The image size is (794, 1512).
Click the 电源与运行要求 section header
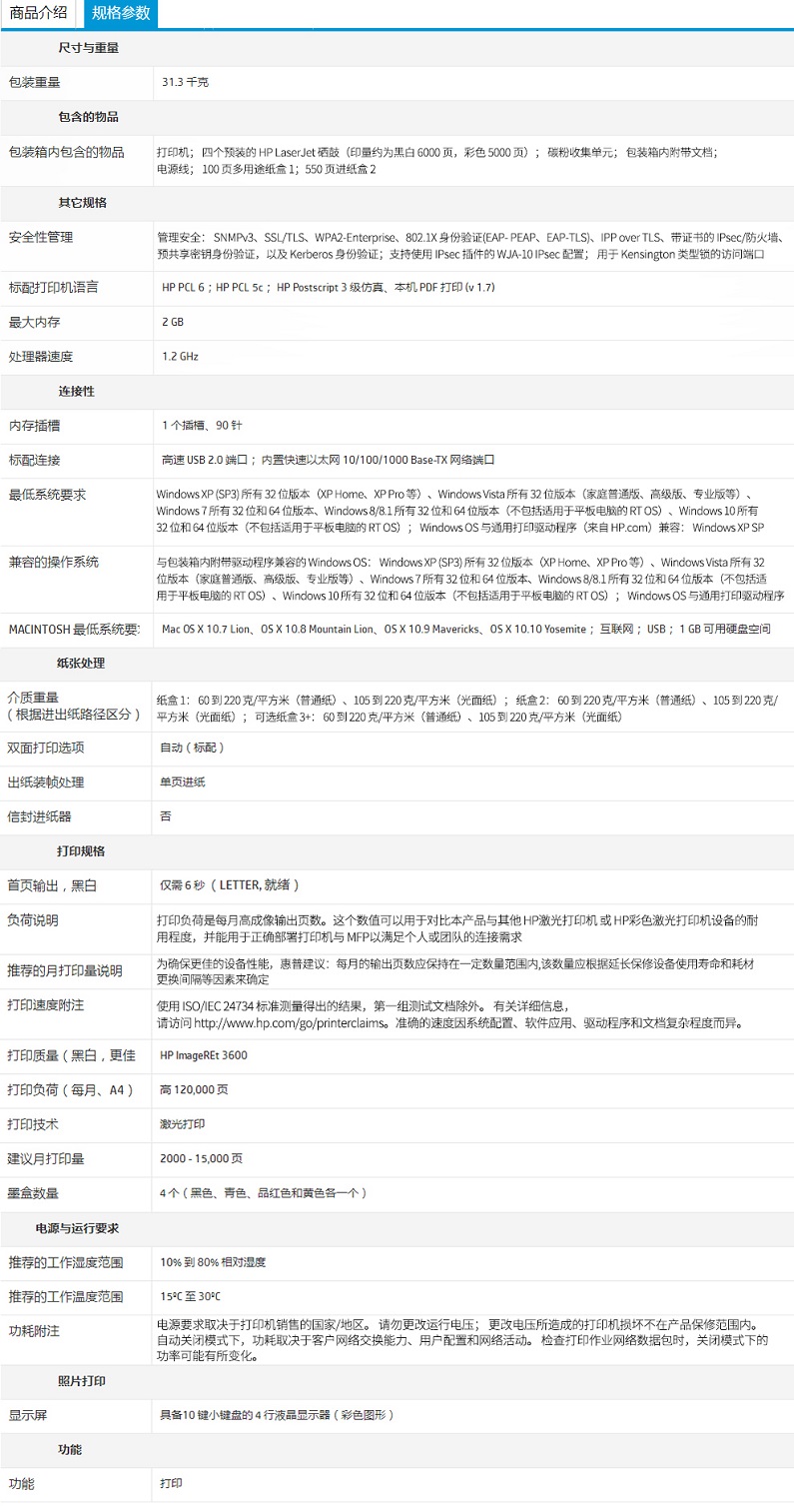pos(78,1228)
